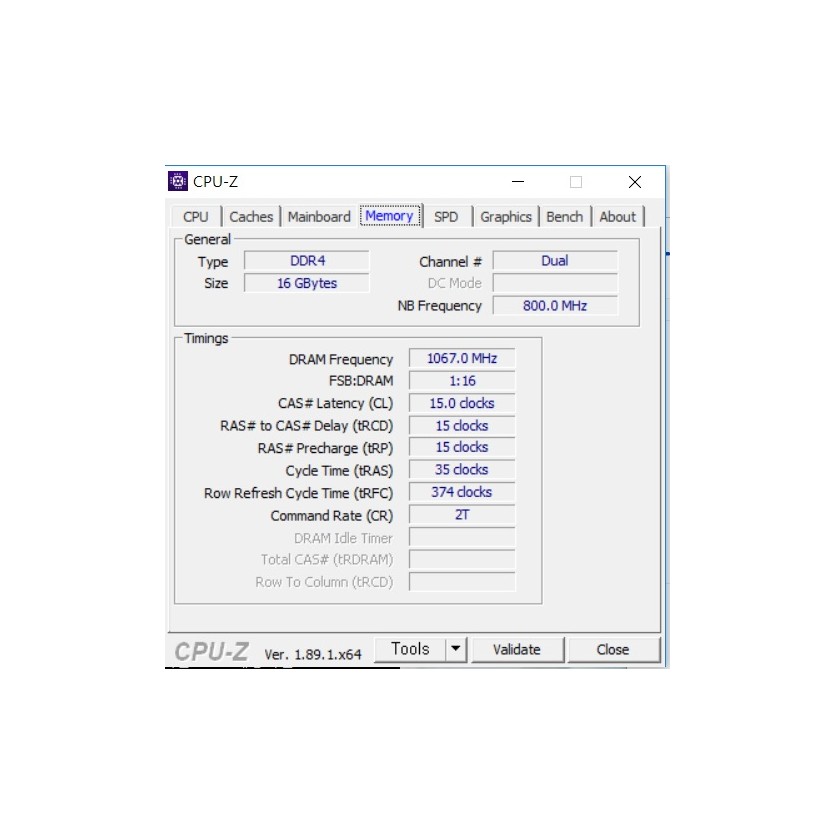Click the CPU-Z title bar text
Screen dimensions: 835x833
click(x=215, y=182)
